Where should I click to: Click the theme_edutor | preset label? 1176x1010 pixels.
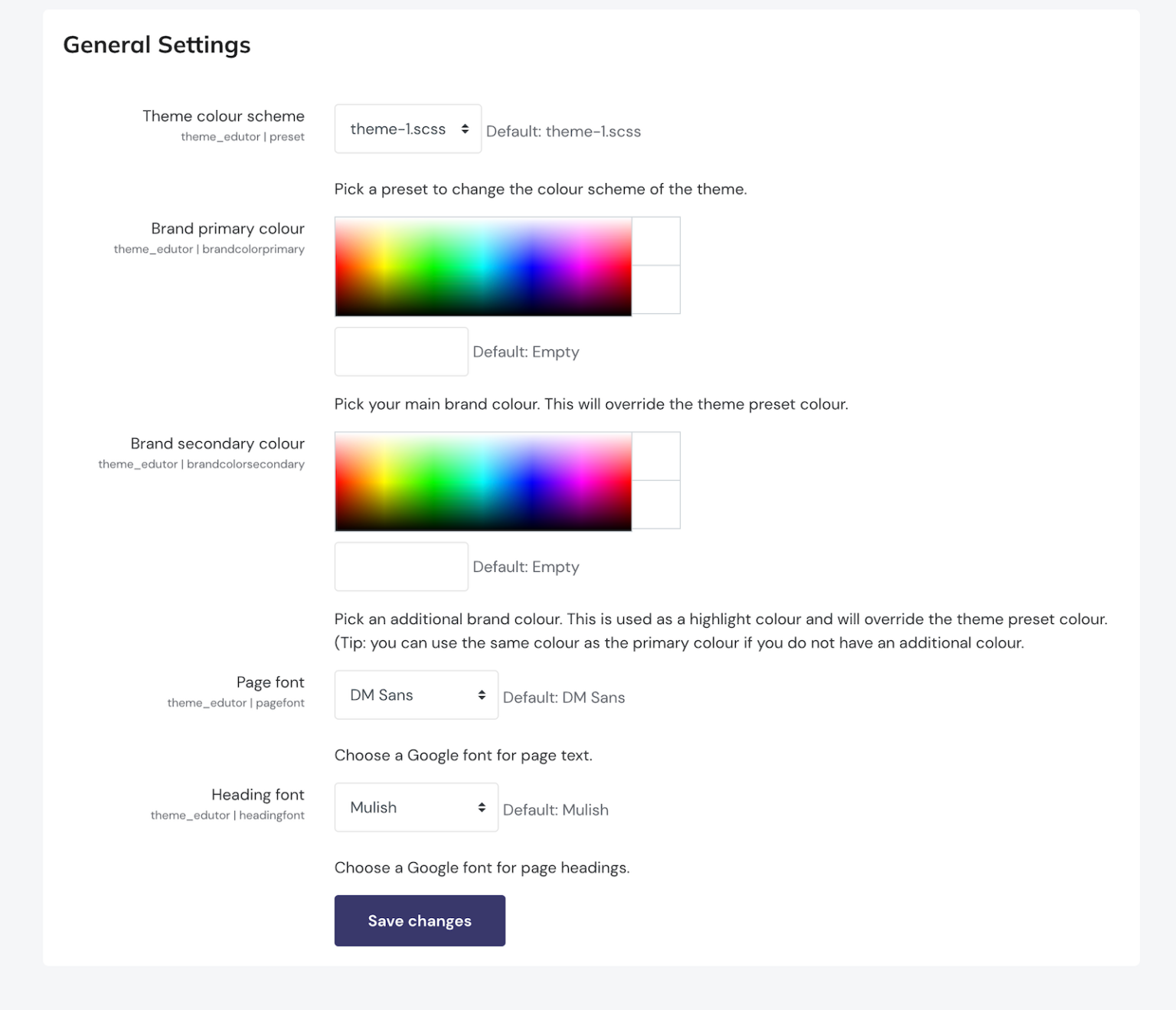click(242, 136)
